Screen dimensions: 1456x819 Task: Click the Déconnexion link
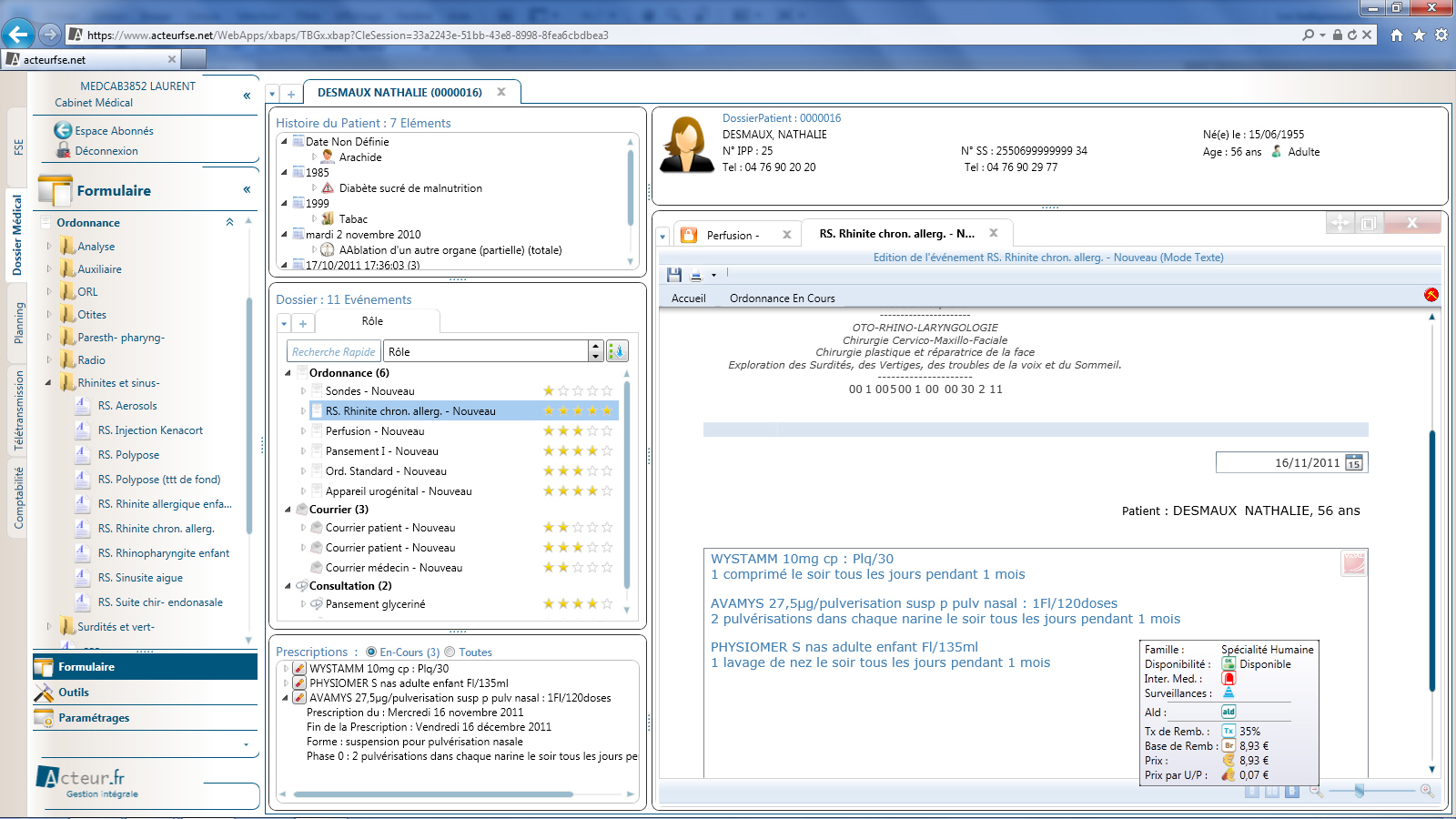[106, 151]
